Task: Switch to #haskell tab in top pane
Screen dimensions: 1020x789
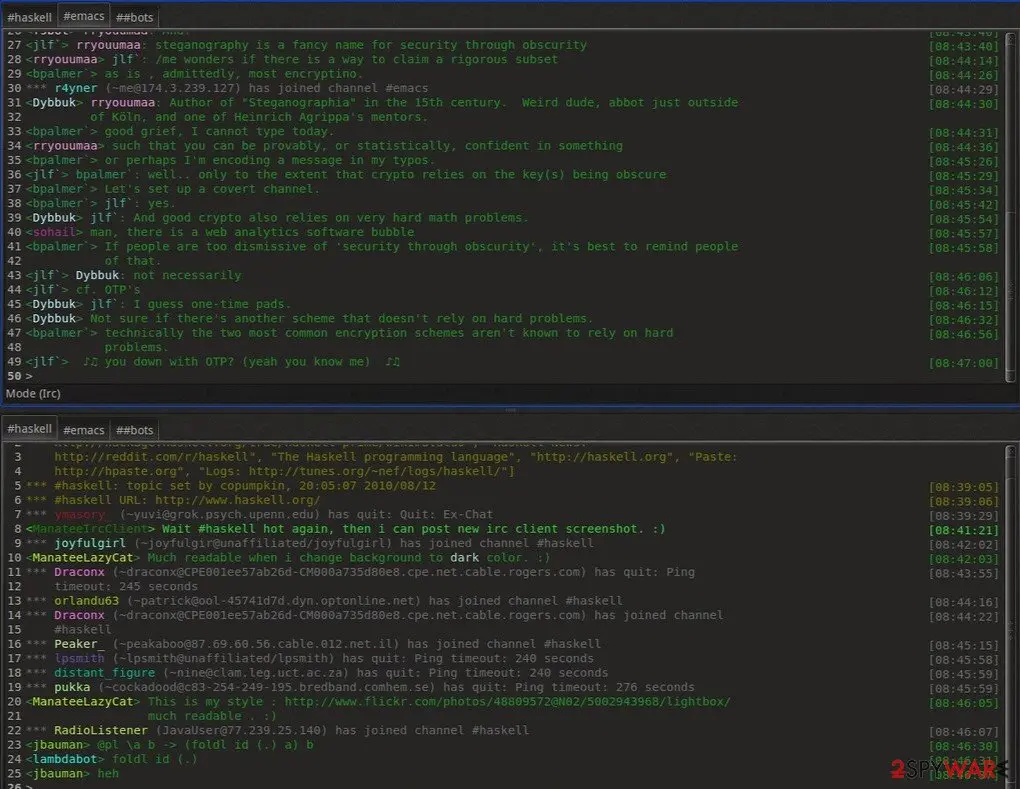Action: click(x=29, y=18)
